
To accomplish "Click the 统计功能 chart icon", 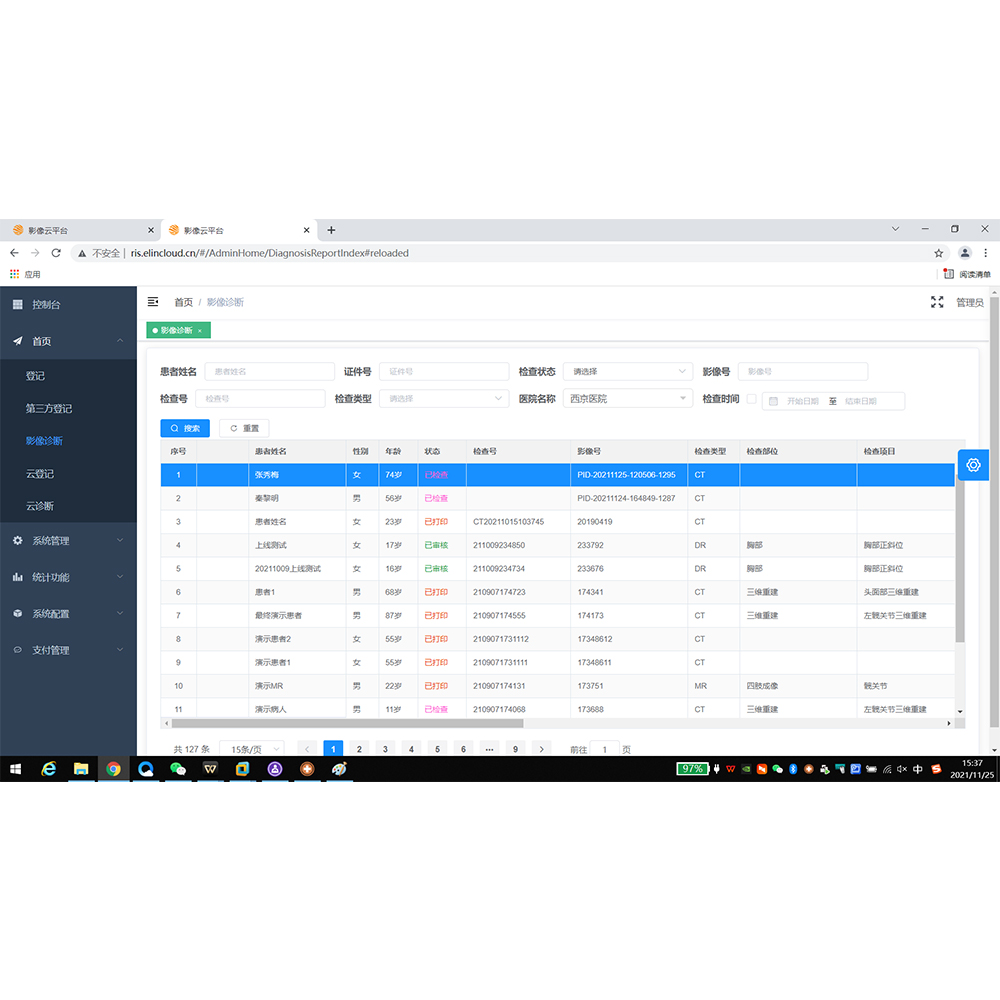I will coord(18,577).
